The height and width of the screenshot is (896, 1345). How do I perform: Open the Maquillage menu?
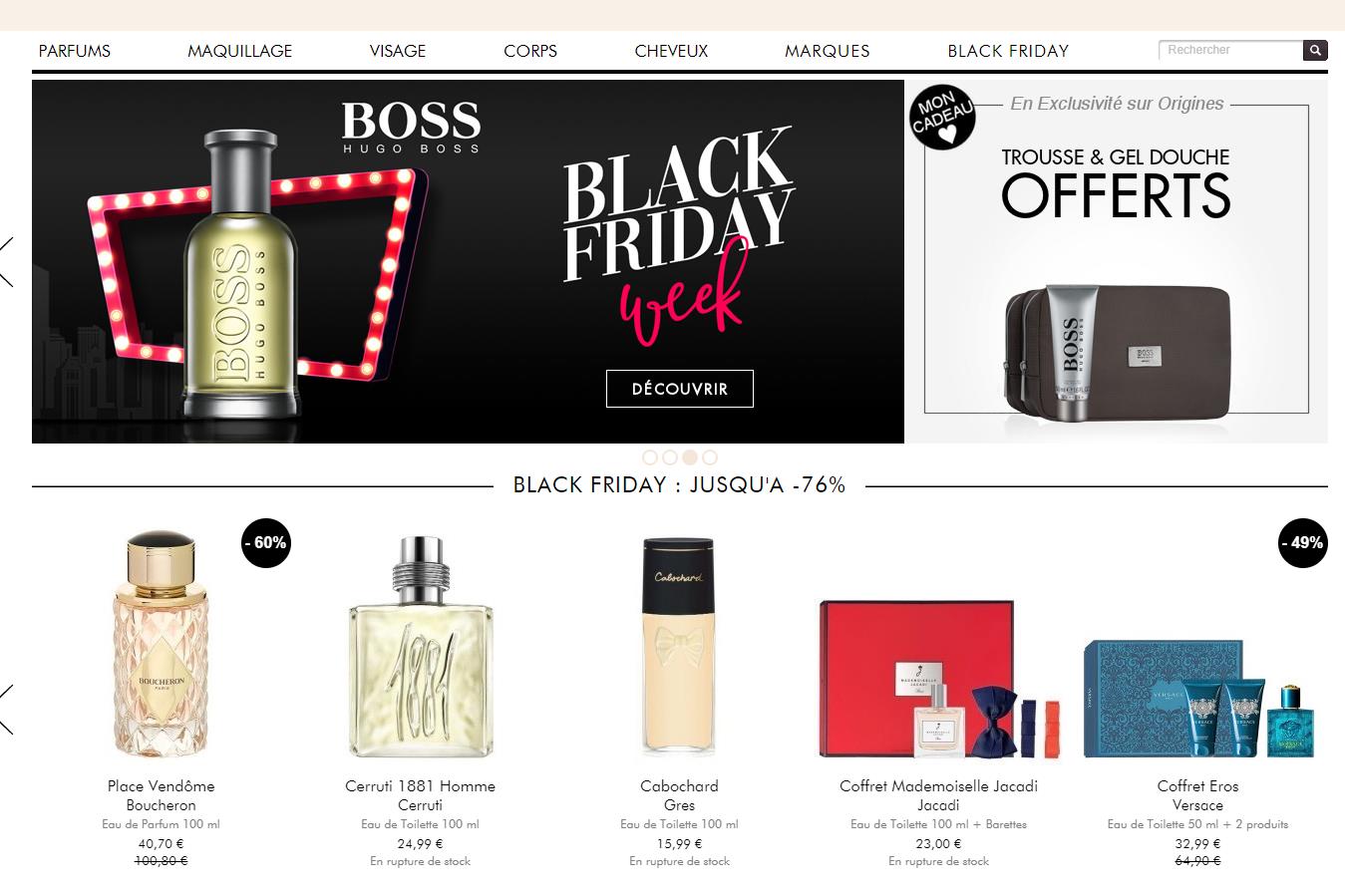[240, 51]
